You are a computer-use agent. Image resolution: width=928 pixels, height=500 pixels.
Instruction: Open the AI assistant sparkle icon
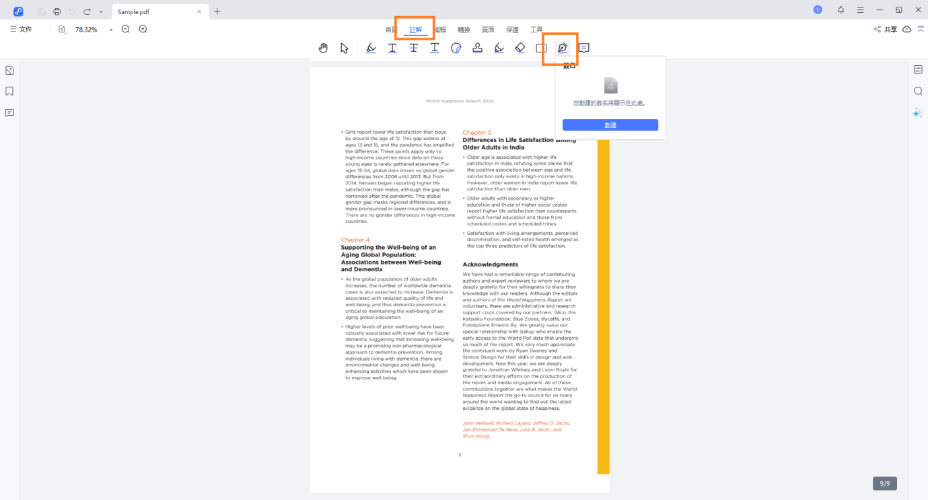coord(917,113)
